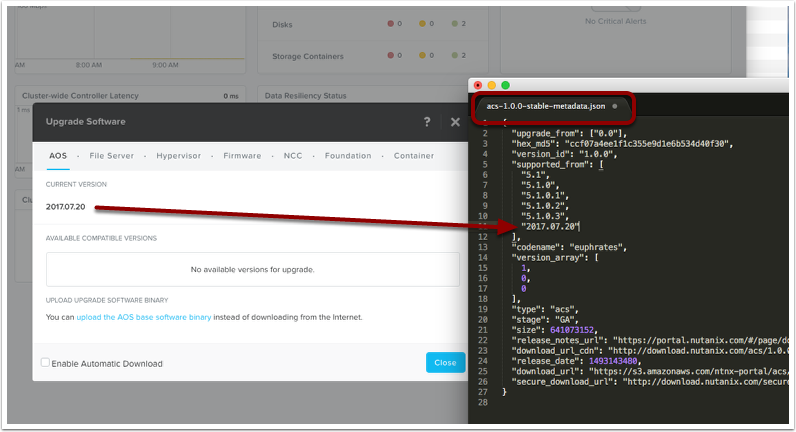796x432 pixels.
Task: Open the Container tab
Action: coord(414,156)
